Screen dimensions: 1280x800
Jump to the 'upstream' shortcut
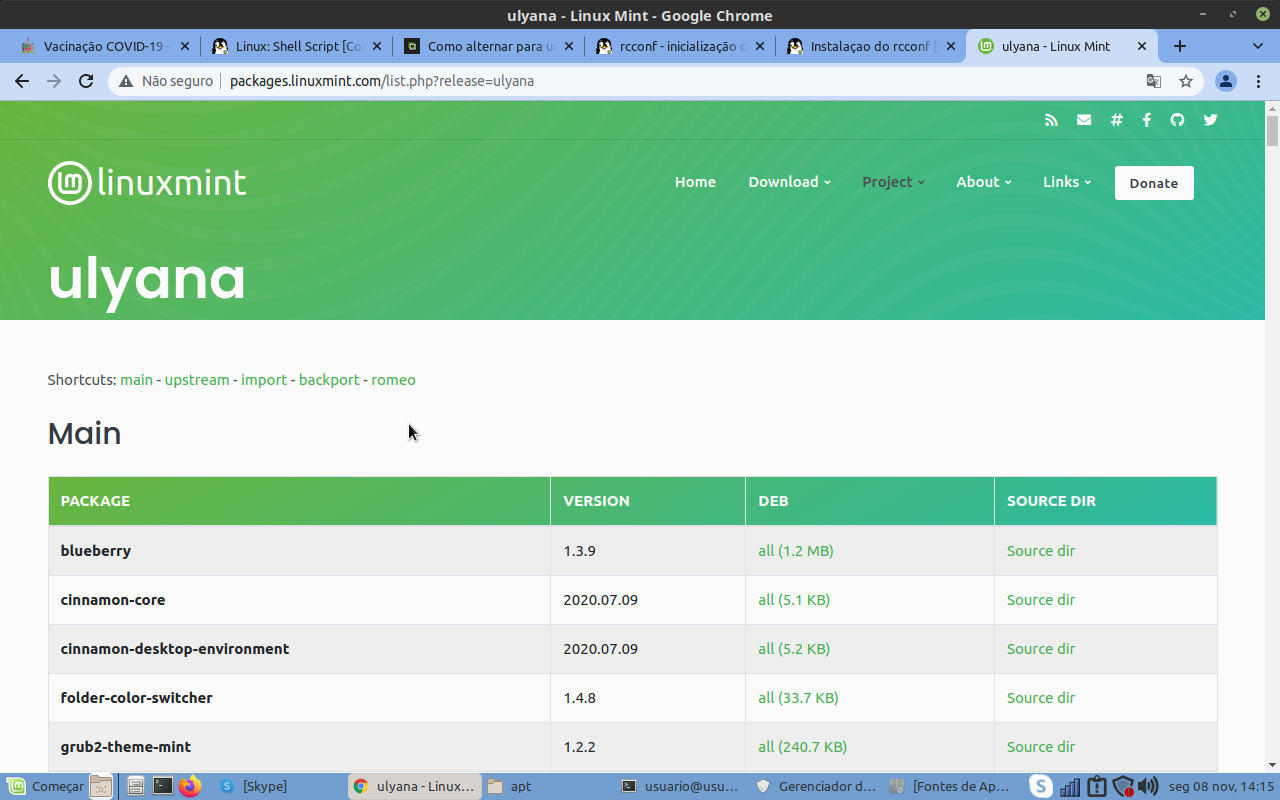197,380
